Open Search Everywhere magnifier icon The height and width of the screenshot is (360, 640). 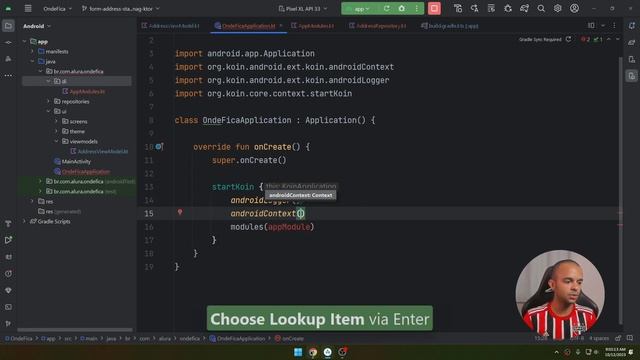(x=541, y=8)
